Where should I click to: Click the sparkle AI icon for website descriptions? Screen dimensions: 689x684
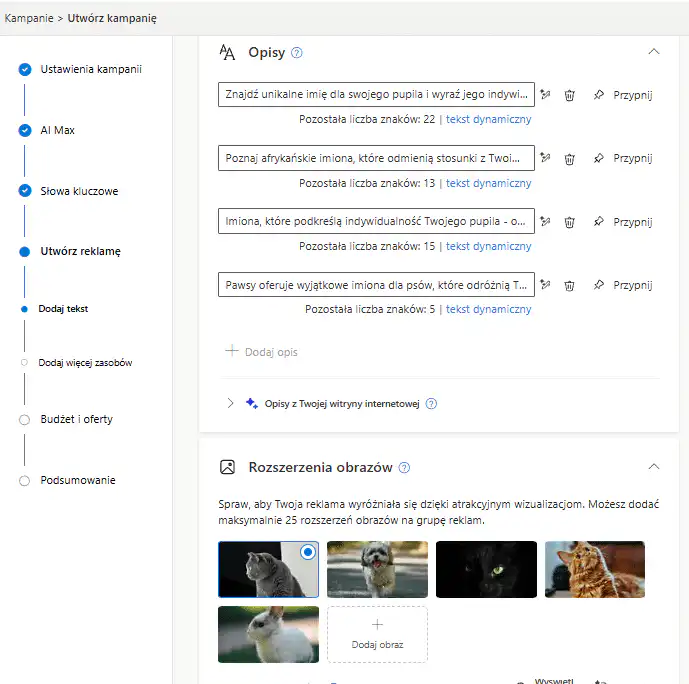coord(252,403)
